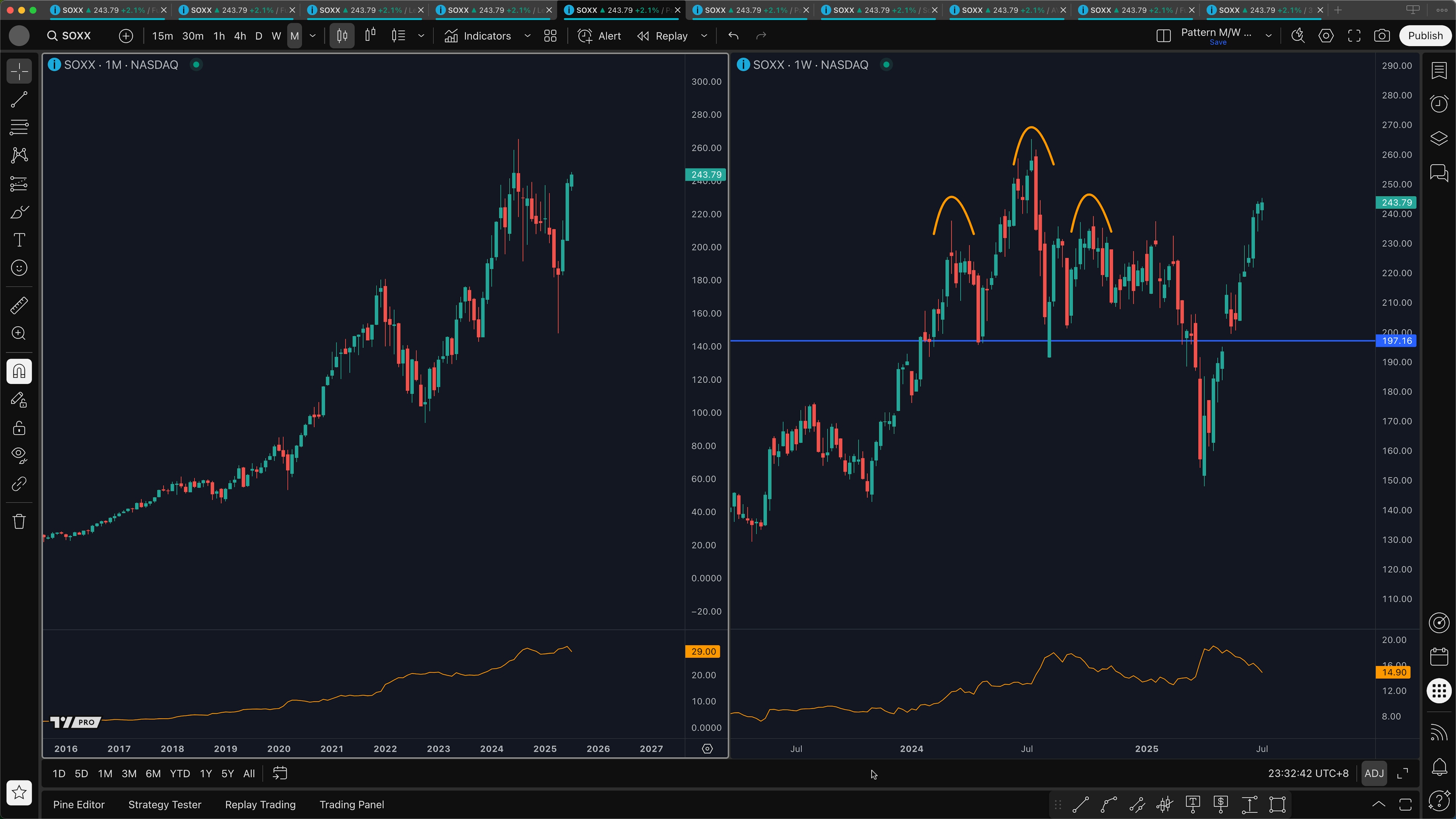Switch to the 30m timeframe
This screenshot has width=1456, height=819.
(x=193, y=36)
